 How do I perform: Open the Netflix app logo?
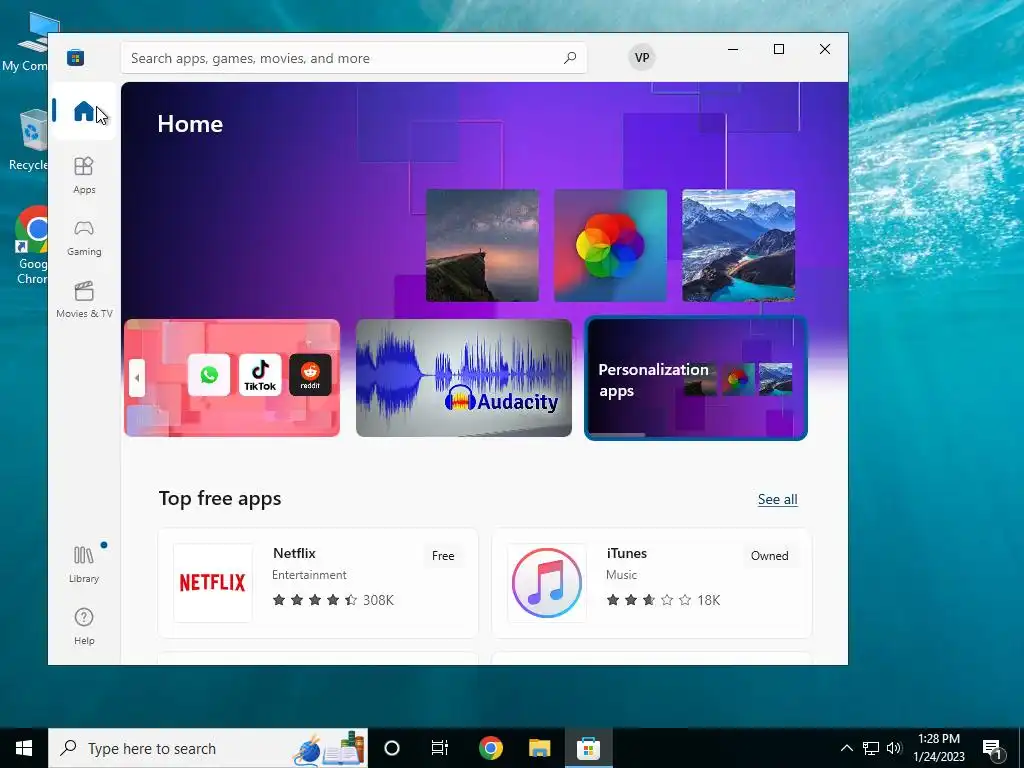(x=212, y=583)
